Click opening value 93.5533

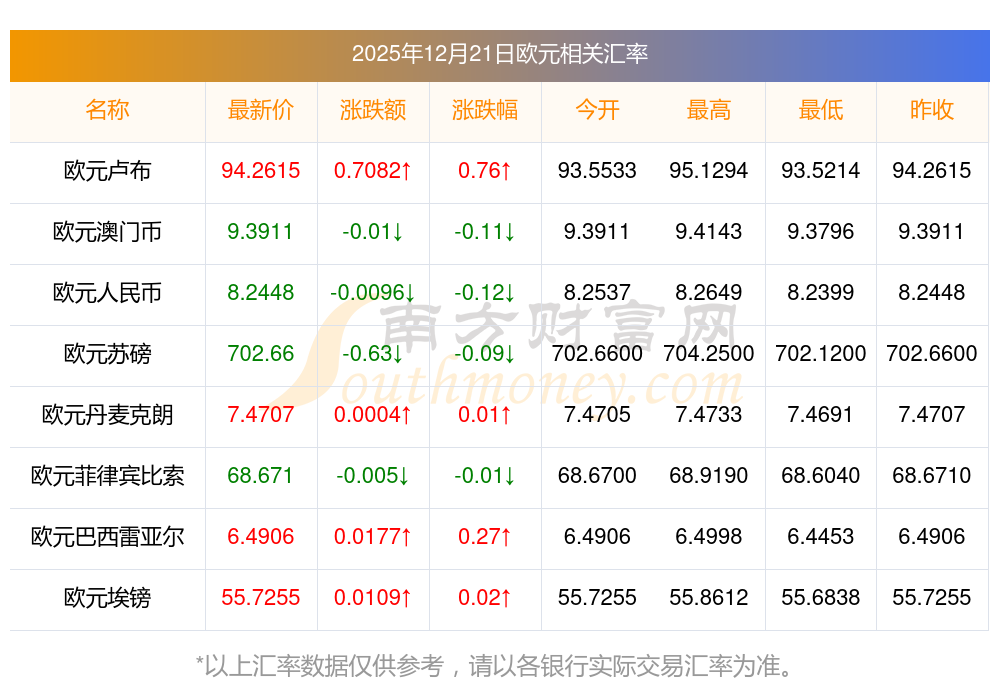[597, 170]
